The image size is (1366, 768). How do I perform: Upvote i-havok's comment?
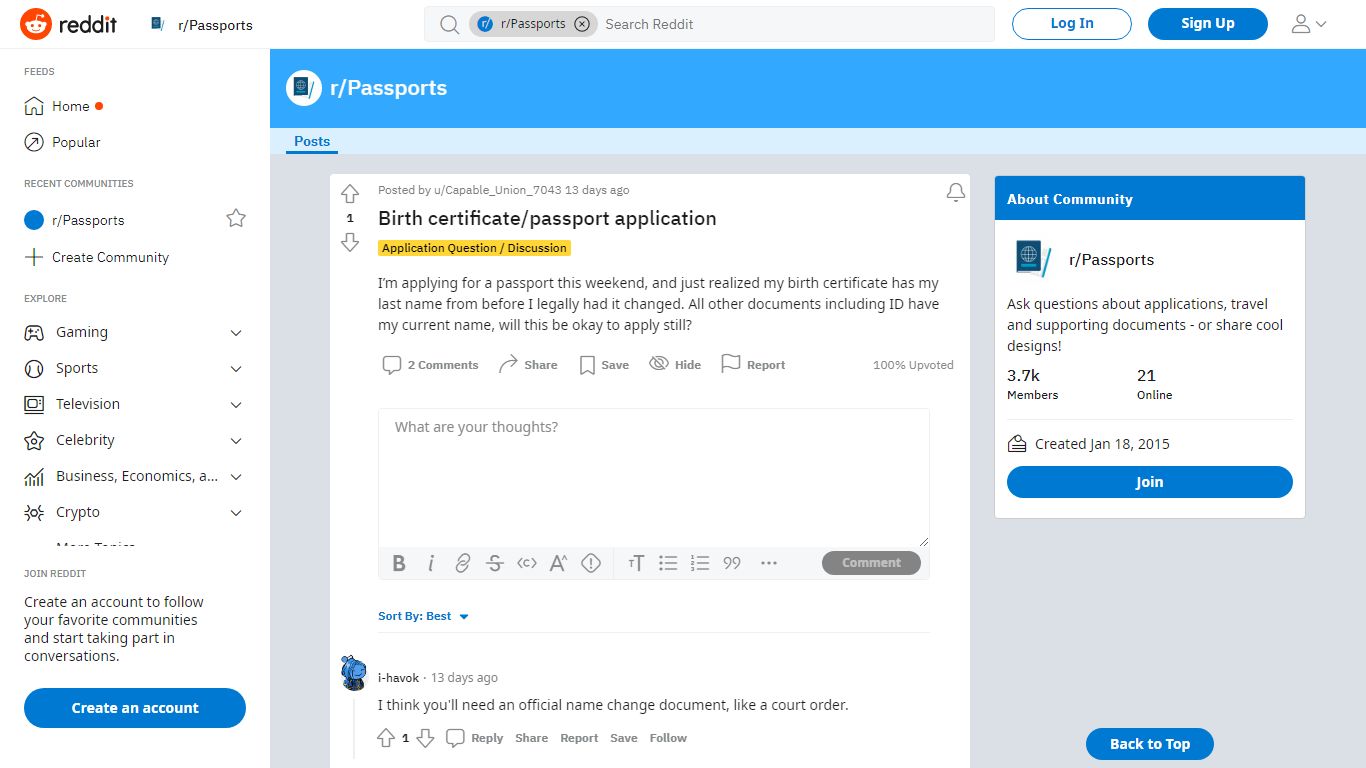pyautogui.click(x=386, y=738)
